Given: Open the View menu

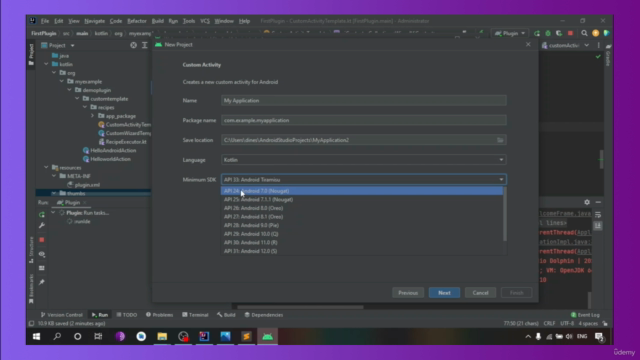Looking at the screenshot, I should pos(74,21).
